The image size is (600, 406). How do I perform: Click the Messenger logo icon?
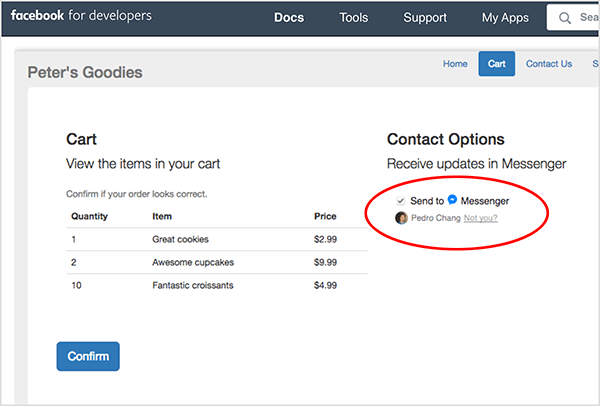[452, 200]
